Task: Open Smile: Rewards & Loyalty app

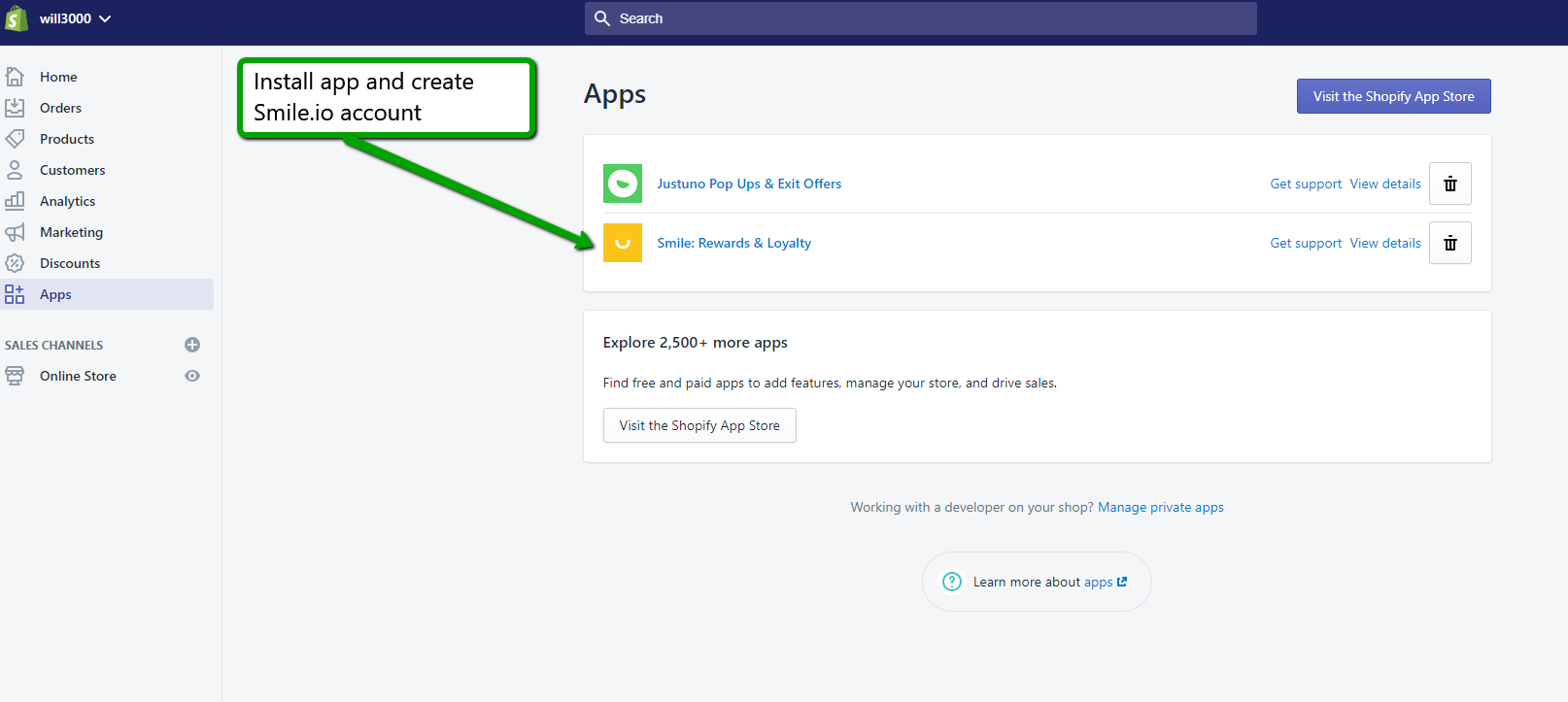Action: click(733, 243)
